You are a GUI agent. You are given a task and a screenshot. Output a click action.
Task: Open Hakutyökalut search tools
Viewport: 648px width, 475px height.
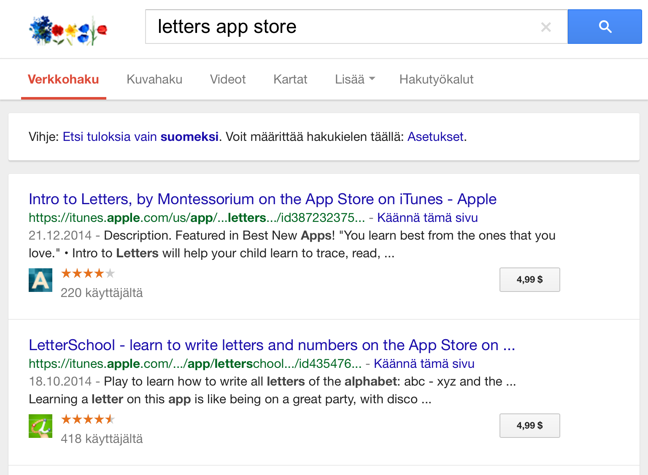(436, 79)
